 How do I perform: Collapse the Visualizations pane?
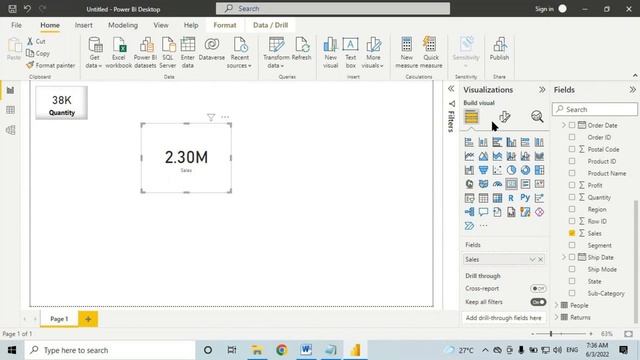542,89
